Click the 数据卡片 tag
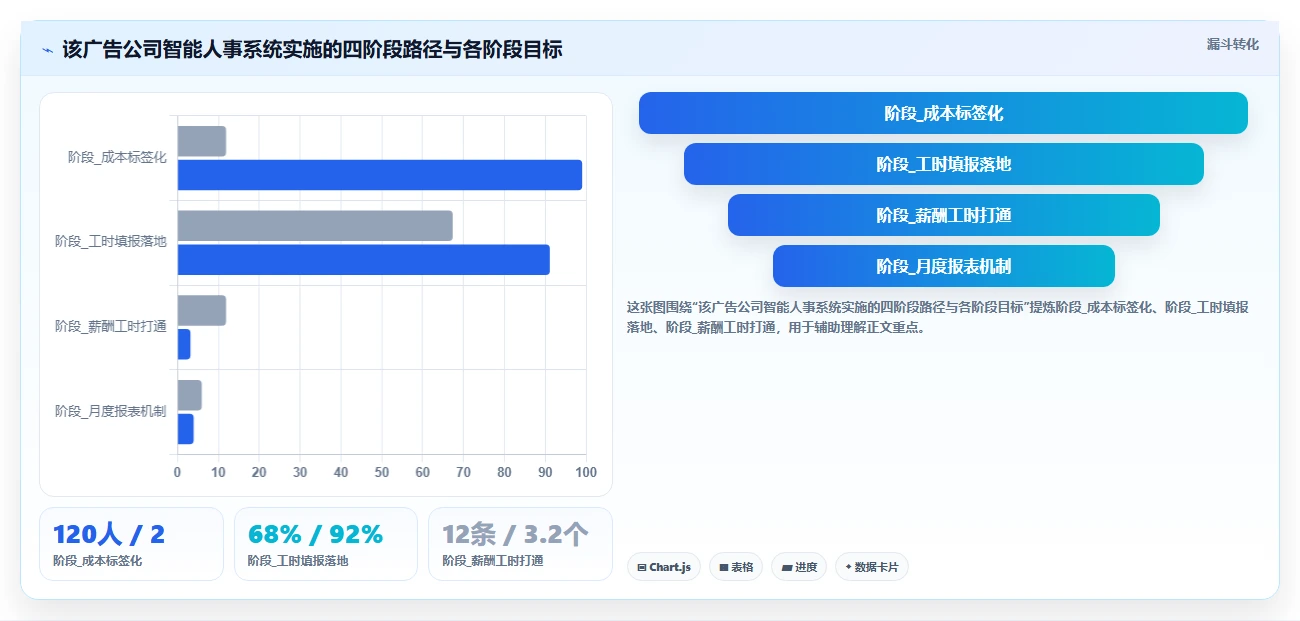Screen dimensions: 1300x621 click(x=872, y=567)
